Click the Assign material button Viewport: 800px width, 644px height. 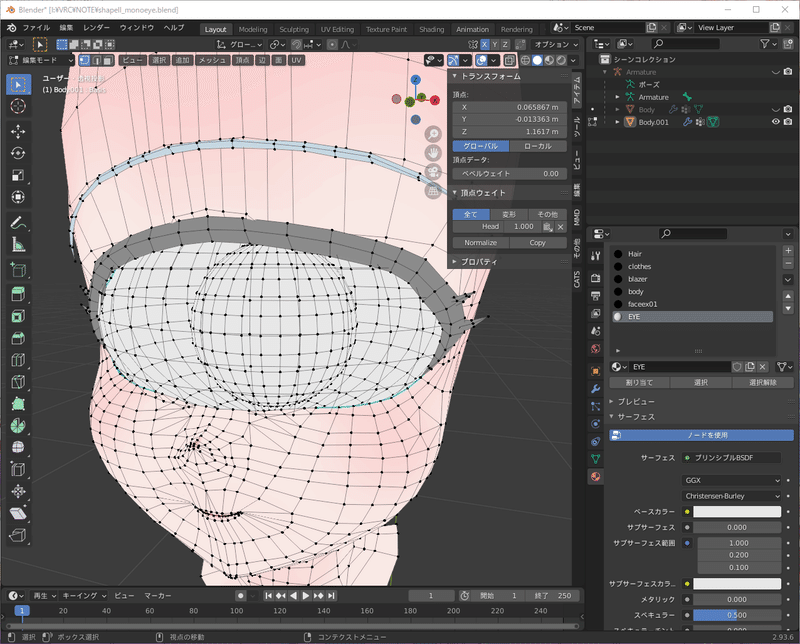639,382
